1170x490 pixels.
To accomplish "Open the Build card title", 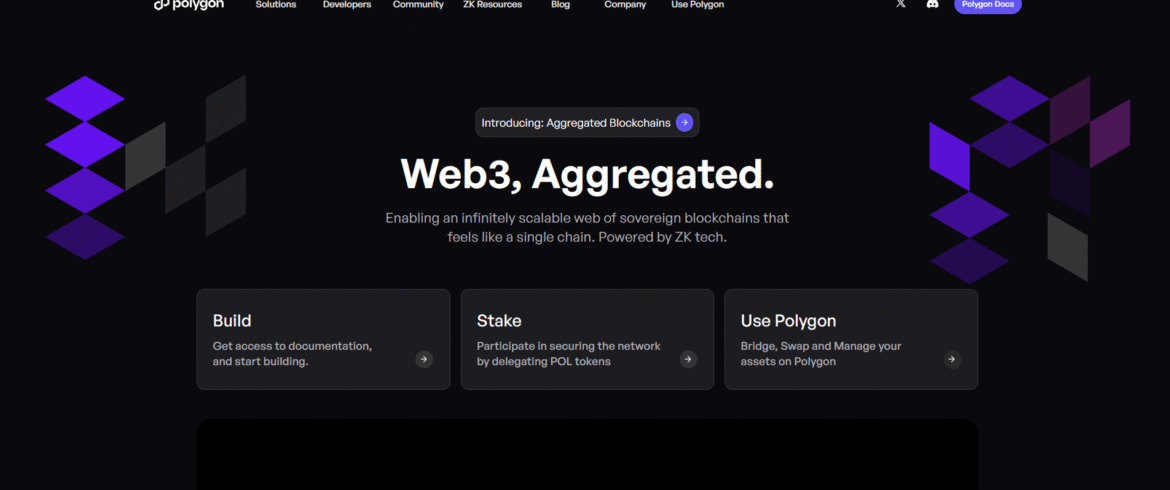I will (x=232, y=321).
